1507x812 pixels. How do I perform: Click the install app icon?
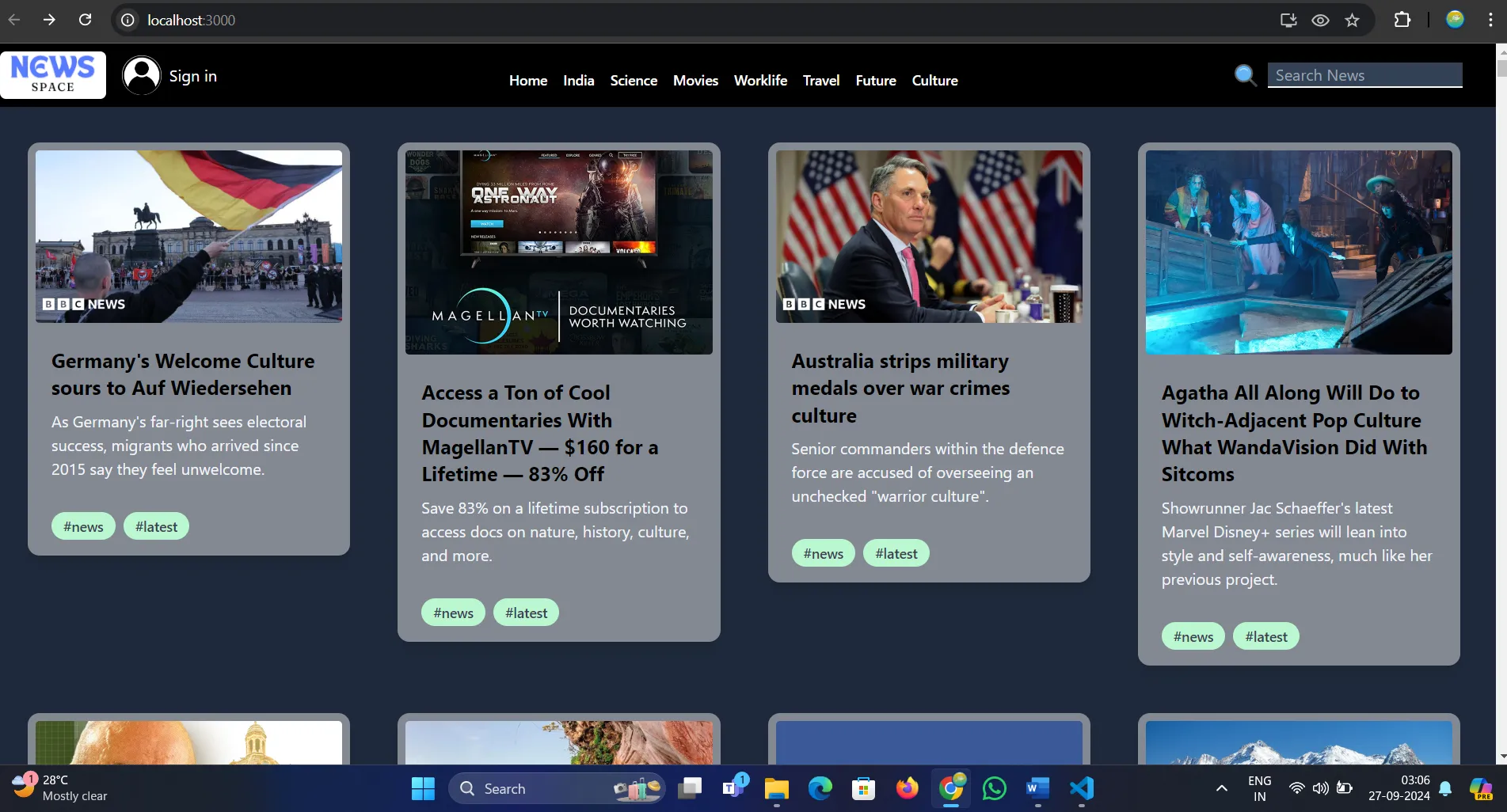pos(1288,20)
